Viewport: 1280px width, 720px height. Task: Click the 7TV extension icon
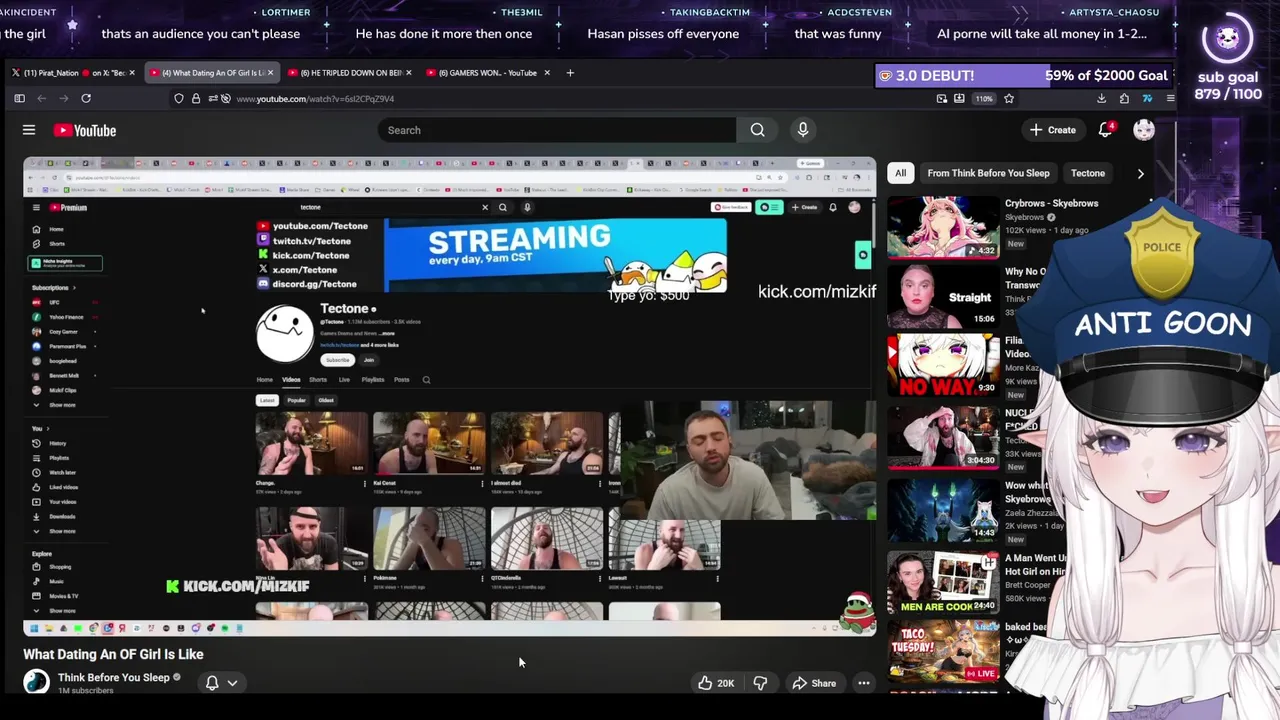click(x=1147, y=98)
